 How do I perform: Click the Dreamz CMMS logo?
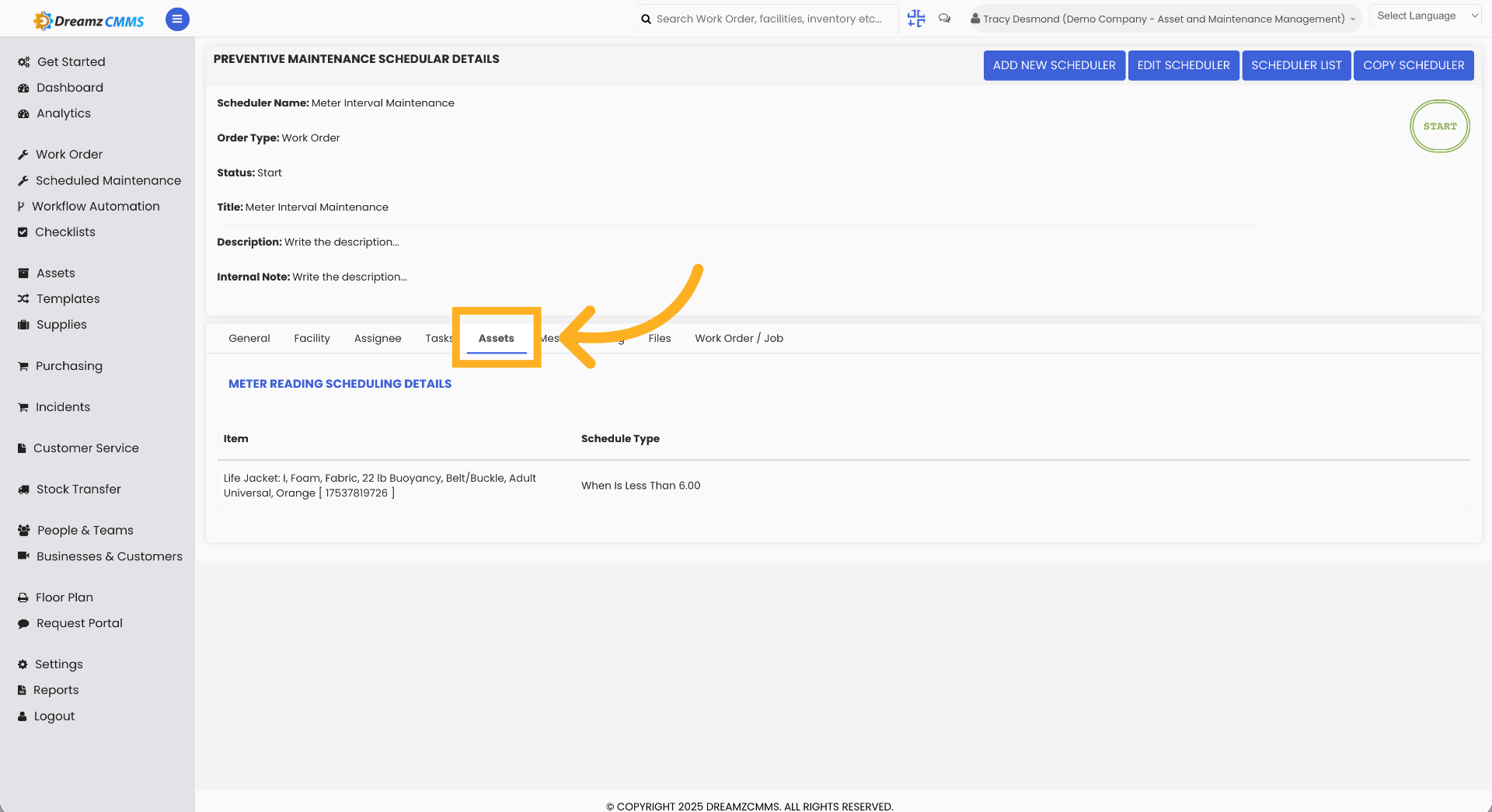(x=89, y=20)
